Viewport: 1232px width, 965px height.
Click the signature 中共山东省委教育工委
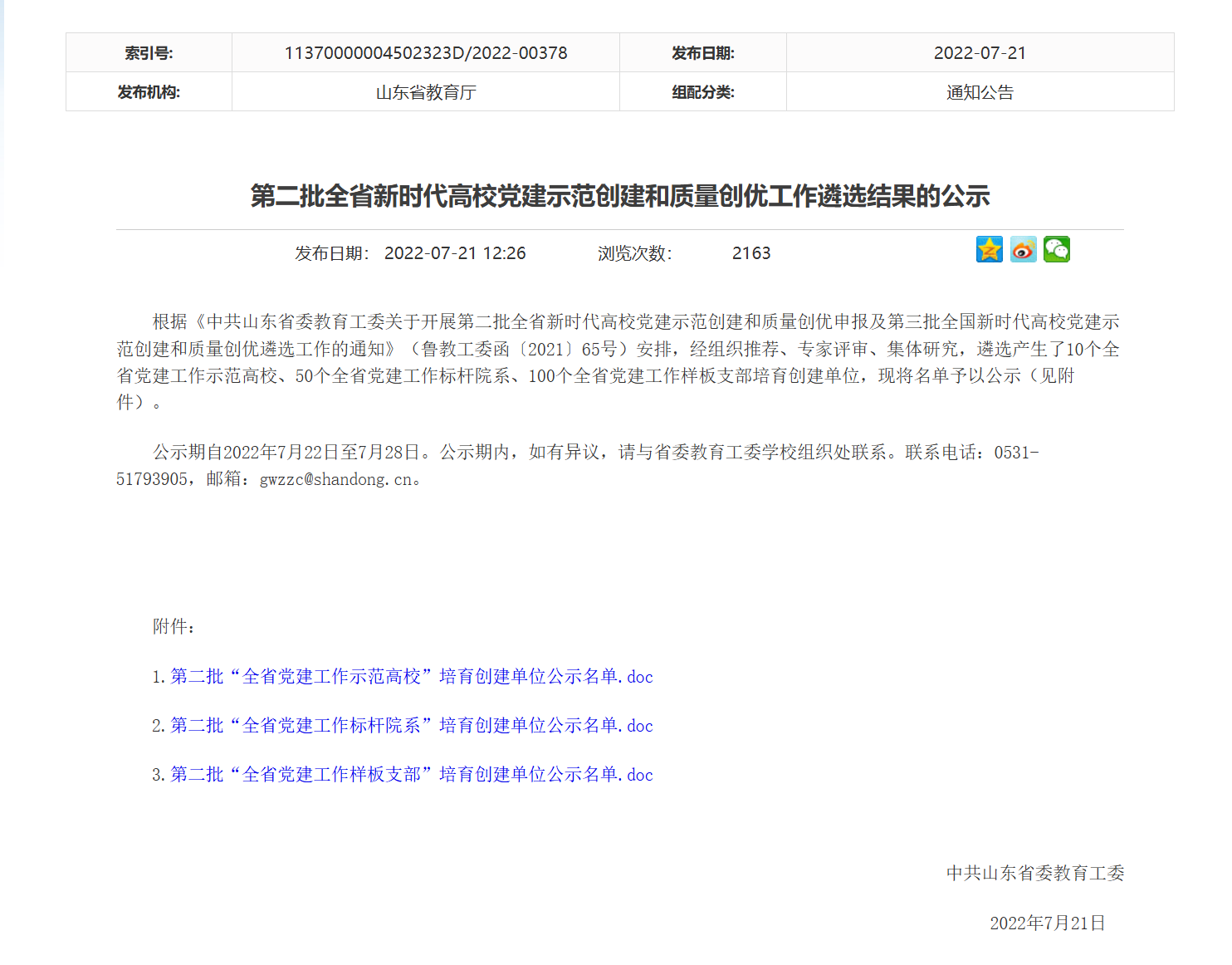tap(1034, 874)
